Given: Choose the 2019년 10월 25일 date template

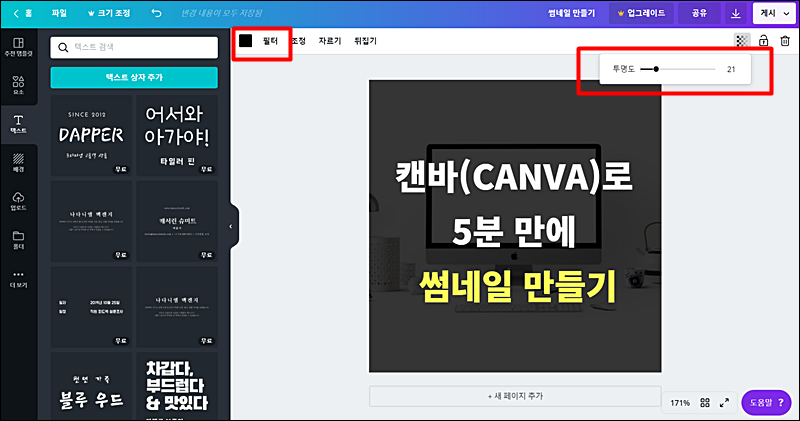Looking at the screenshot, I should tap(91, 307).
